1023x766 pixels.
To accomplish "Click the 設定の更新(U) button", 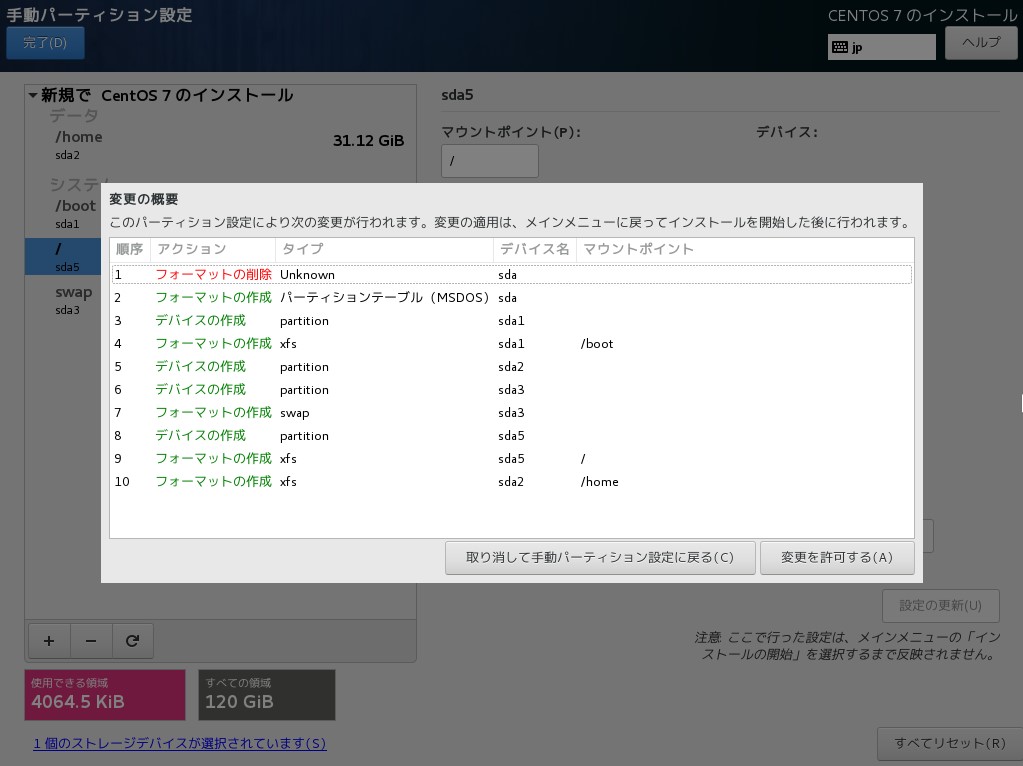I will point(940,605).
